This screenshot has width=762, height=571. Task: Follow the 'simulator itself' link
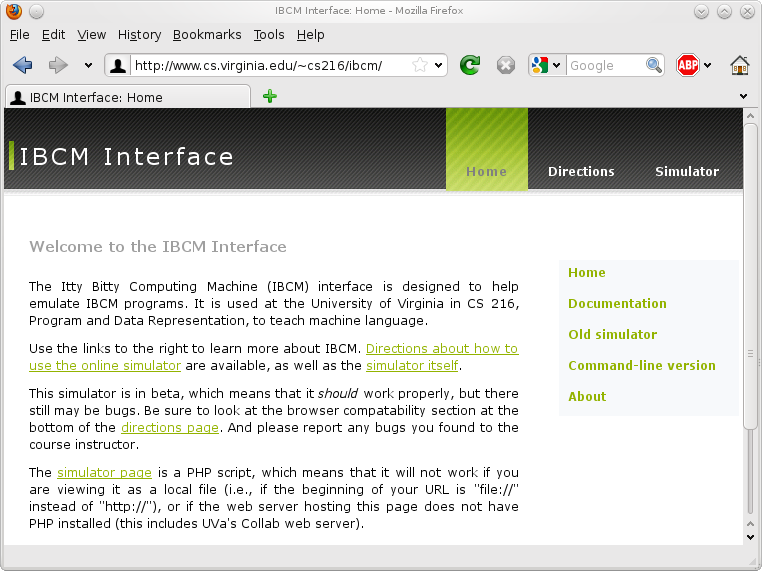point(411,366)
